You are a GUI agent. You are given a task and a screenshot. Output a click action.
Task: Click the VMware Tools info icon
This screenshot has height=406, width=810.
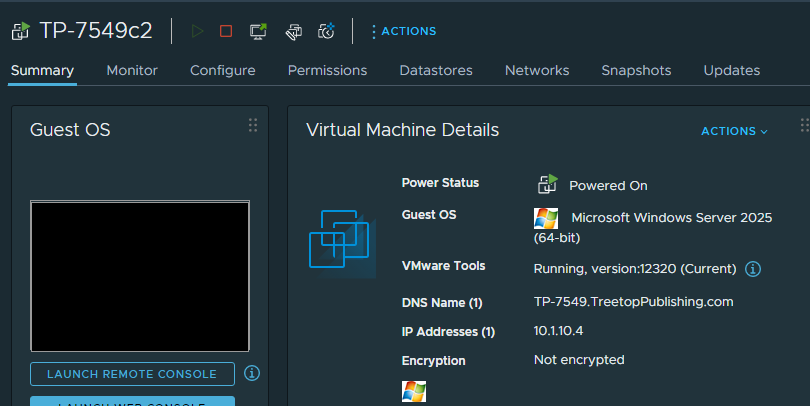(753, 269)
